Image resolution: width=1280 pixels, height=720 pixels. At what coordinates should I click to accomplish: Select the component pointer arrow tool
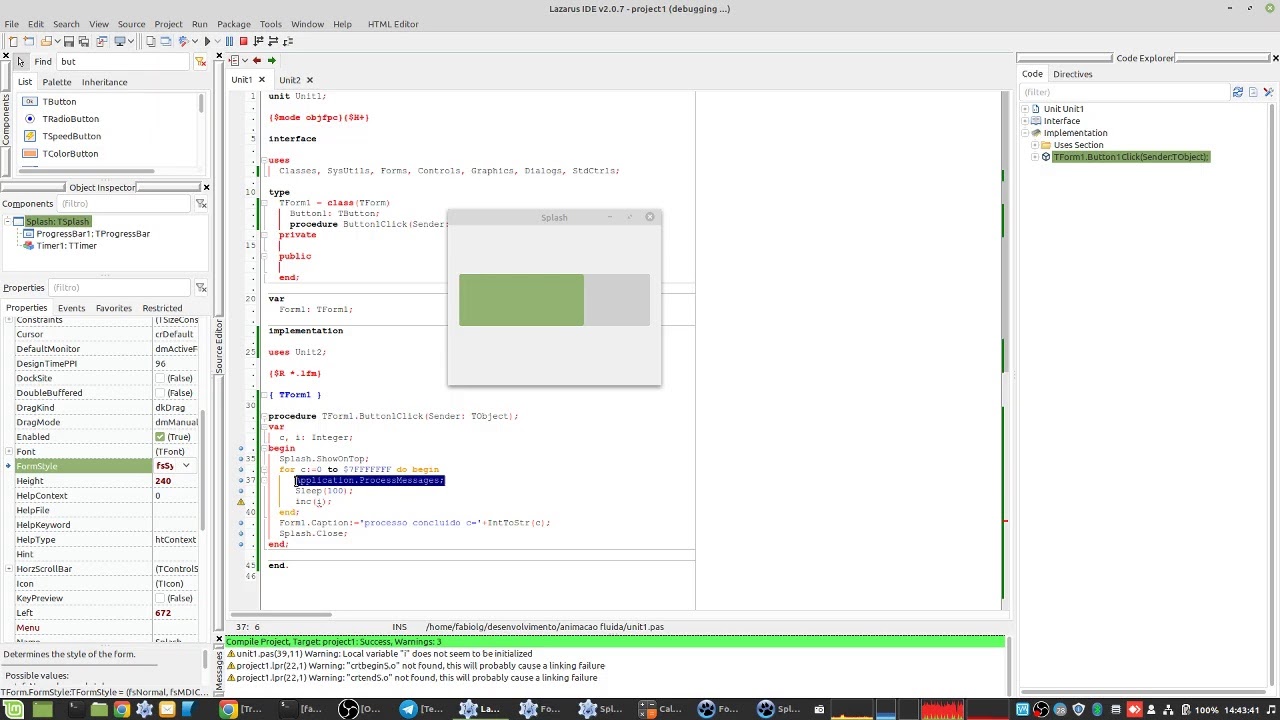(x=21, y=62)
